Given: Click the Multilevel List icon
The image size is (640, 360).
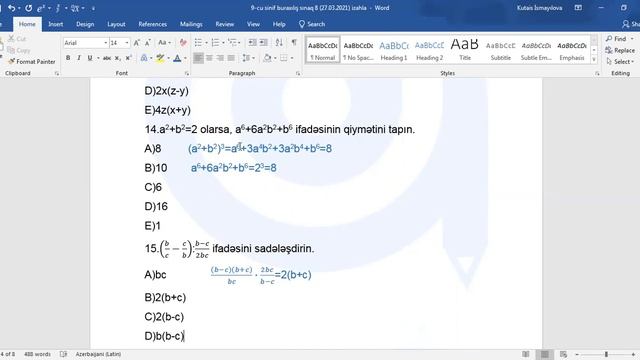Looking at the screenshot, I should tap(232, 42).
